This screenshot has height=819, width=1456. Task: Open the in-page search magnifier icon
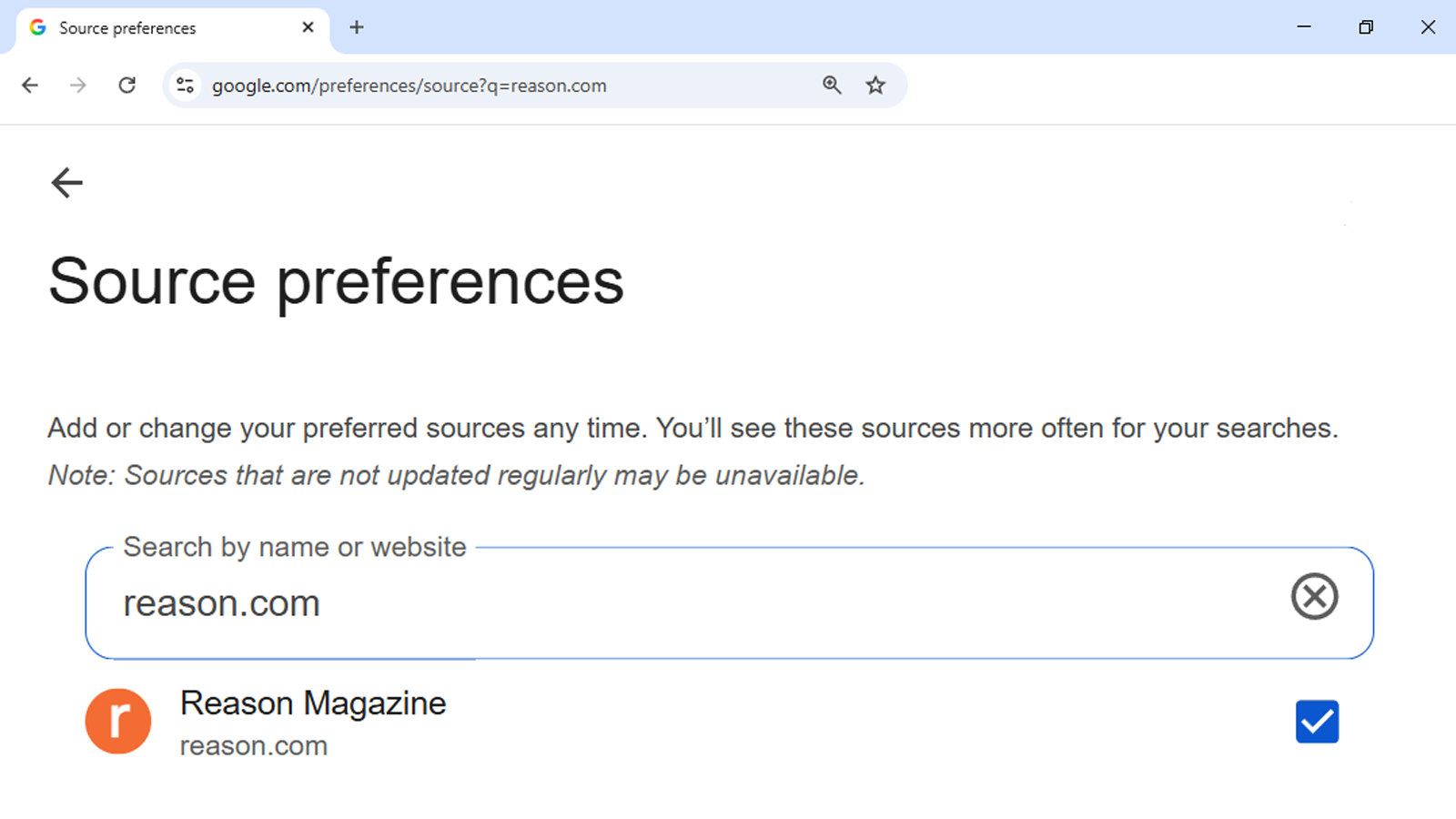[x=831, y=85]
